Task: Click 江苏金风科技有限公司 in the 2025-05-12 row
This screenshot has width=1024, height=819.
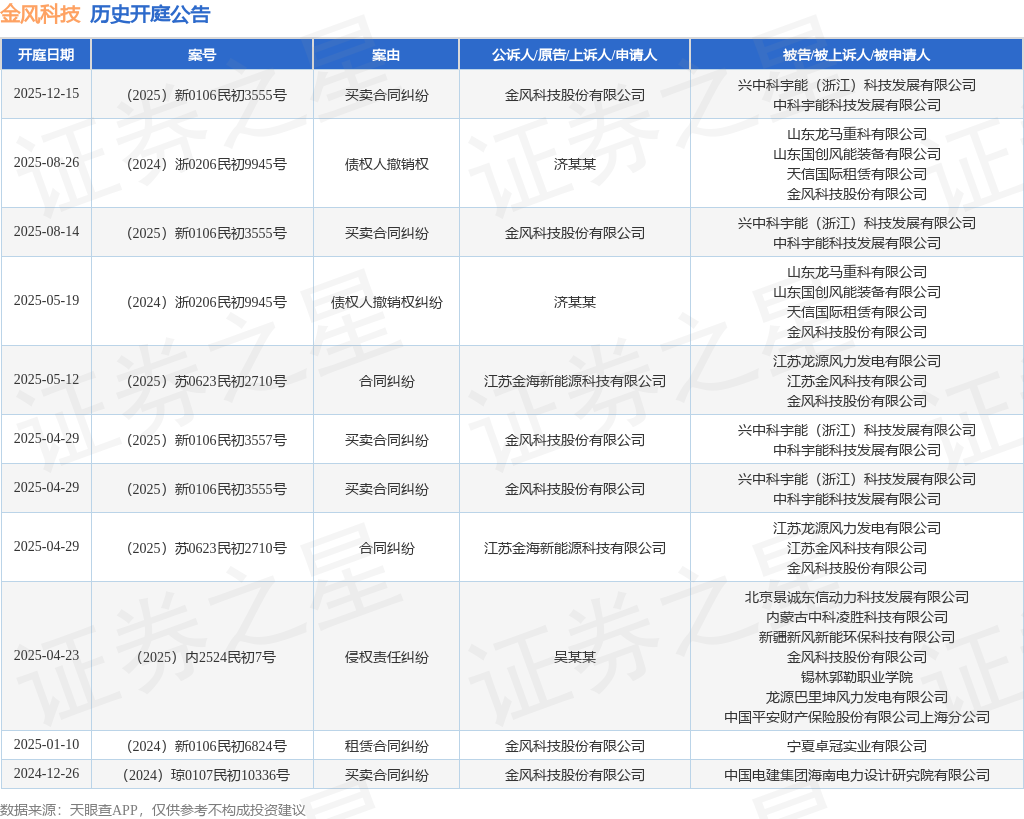Action: 857,381
